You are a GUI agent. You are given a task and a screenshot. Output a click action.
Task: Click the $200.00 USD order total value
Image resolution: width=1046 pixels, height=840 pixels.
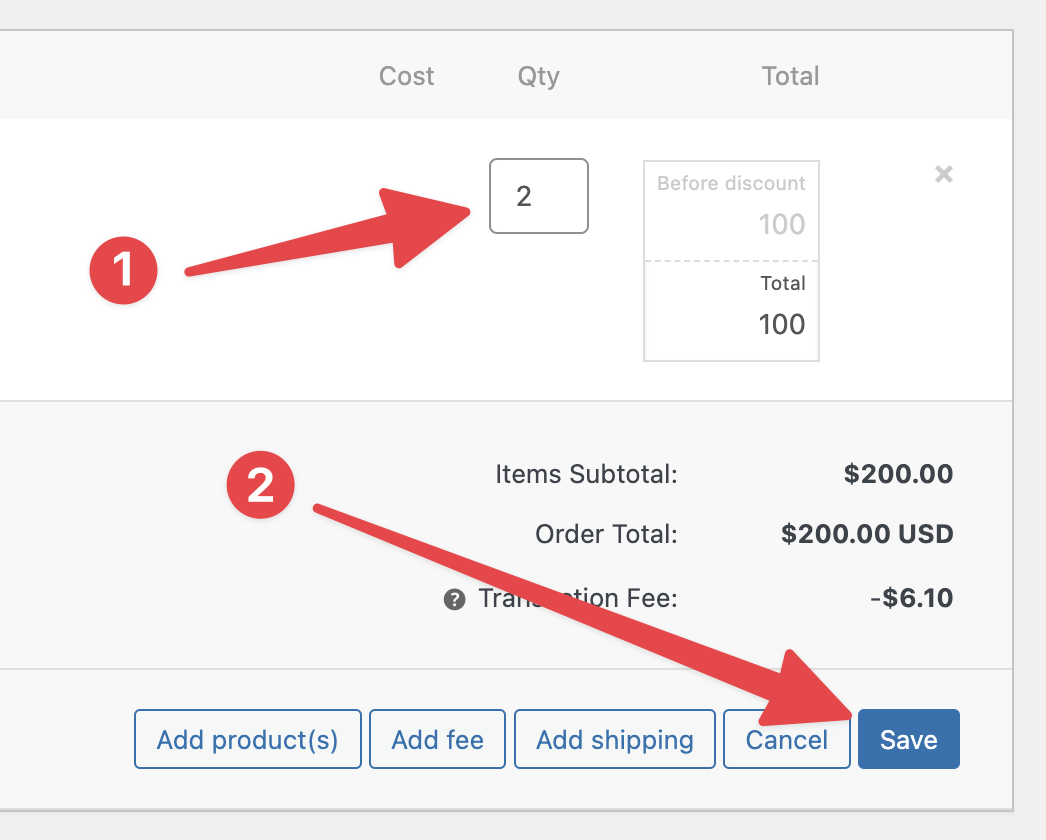867,534
